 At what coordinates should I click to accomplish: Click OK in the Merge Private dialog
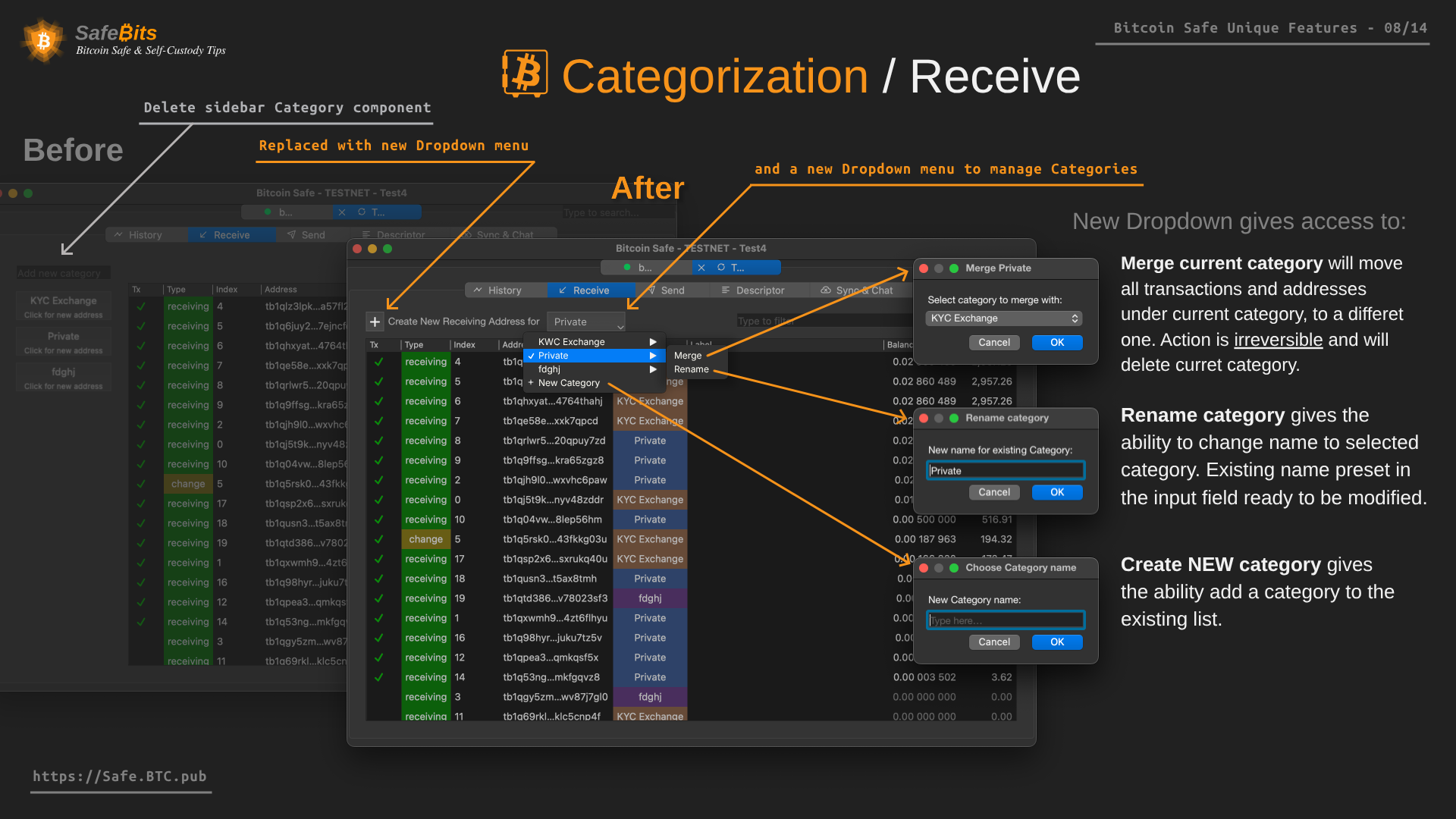pyautogui.click(x=1057, y=343)
